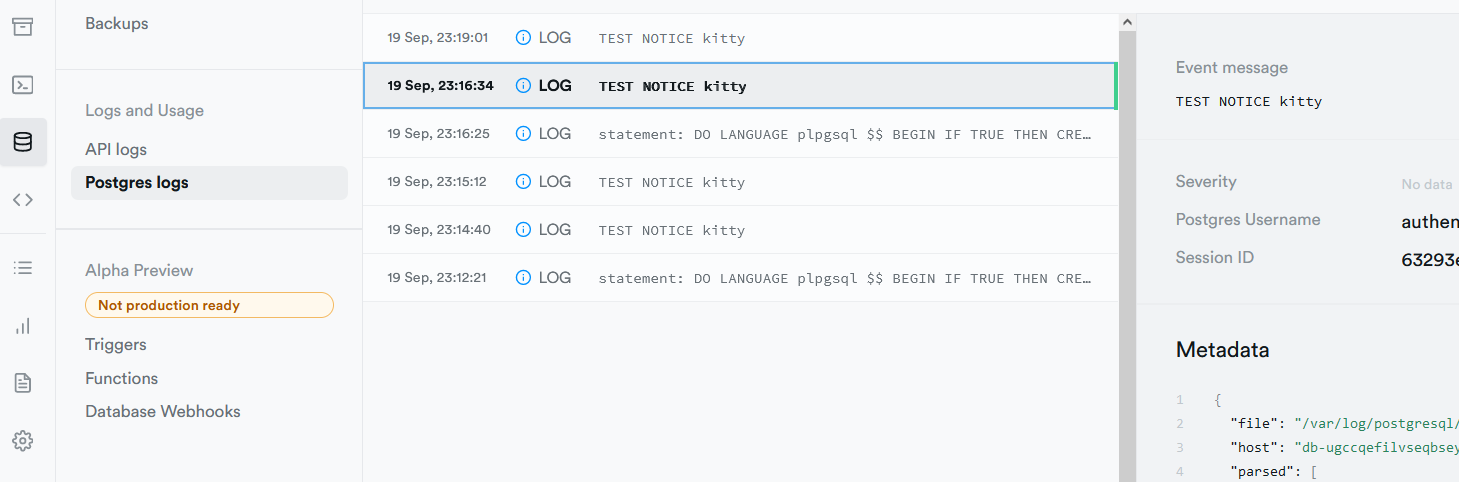Click scrollbar up arrow of log list
Viewport: 1459px width, 482px height.
point(1127,22)
